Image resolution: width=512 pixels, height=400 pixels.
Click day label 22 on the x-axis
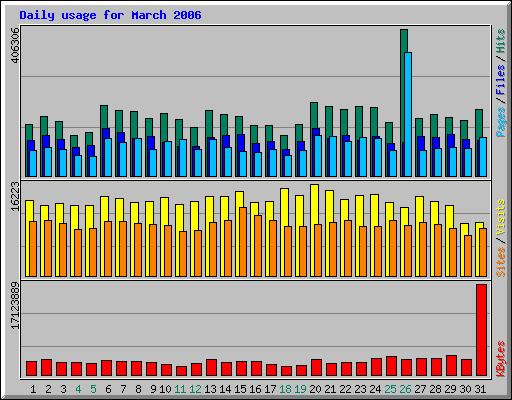(x=345, y=389)
